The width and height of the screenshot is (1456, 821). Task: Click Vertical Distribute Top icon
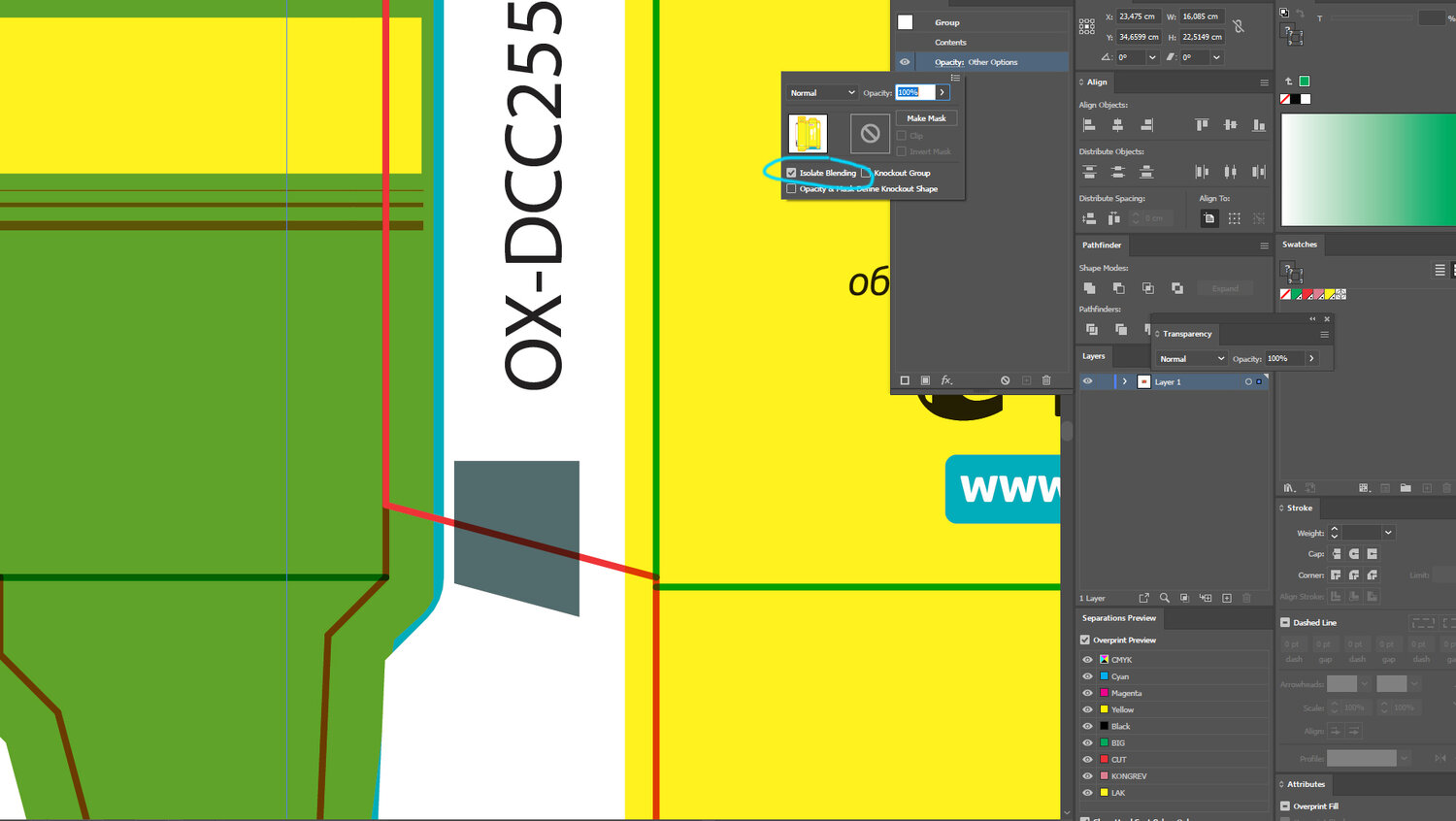[1089, 172]
